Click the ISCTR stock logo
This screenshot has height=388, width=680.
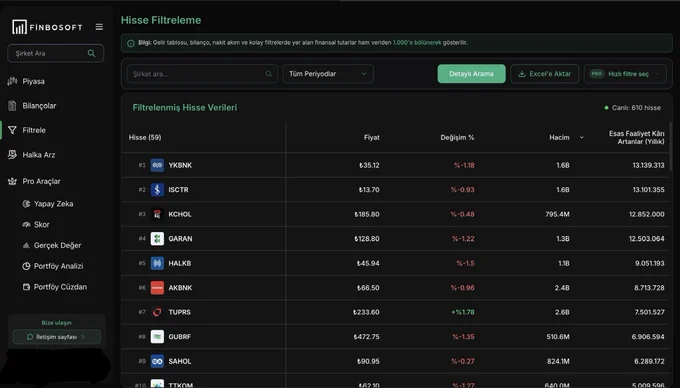[157, 189]
